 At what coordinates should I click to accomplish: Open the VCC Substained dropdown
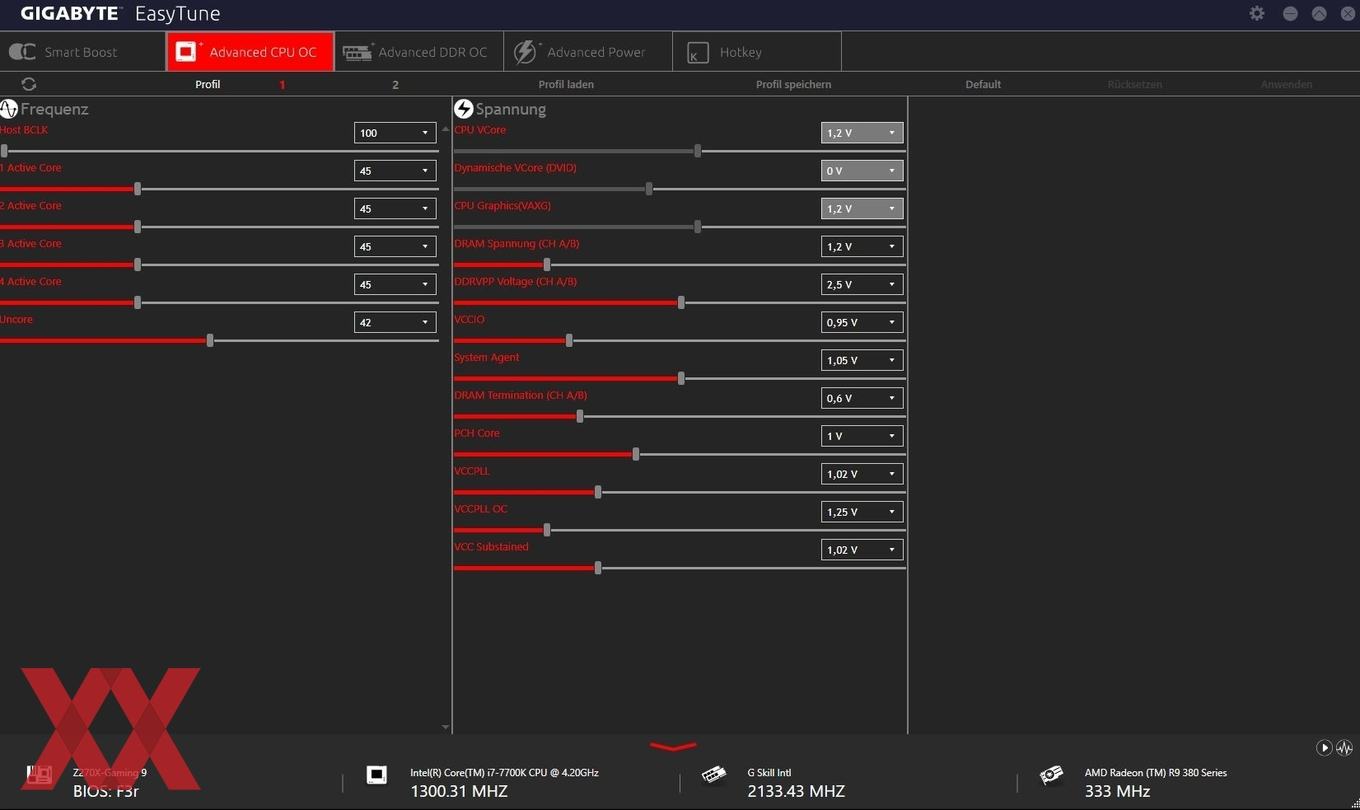click(862, 550)
